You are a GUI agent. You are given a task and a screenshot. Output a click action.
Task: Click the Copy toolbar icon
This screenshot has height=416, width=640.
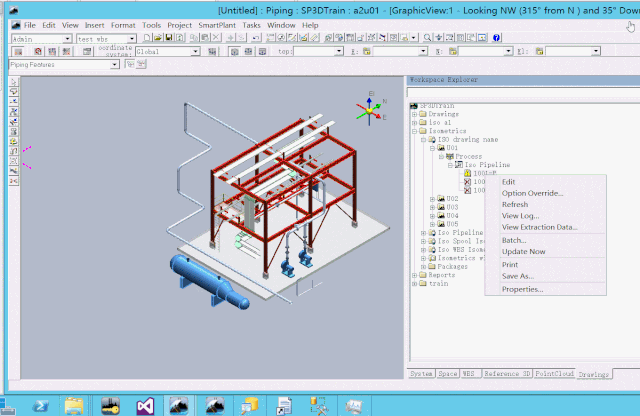194,38
